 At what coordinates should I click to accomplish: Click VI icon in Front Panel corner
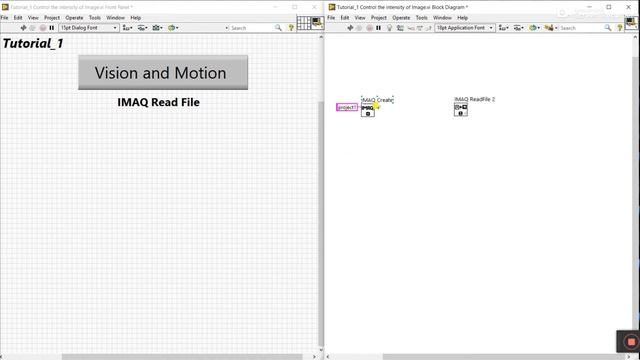[x=318, y=23]
